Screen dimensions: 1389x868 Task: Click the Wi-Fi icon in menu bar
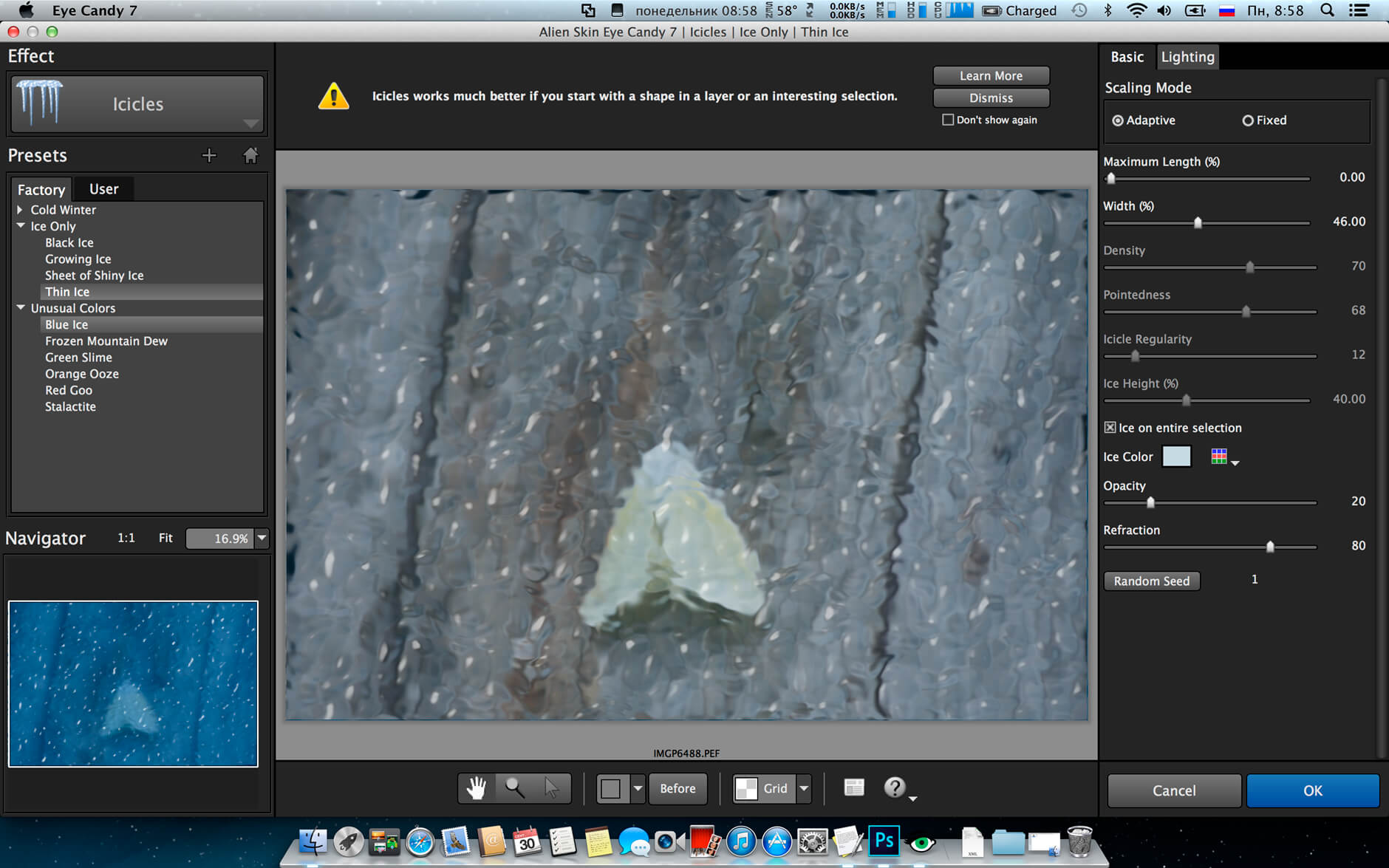tap(1136, 10)
